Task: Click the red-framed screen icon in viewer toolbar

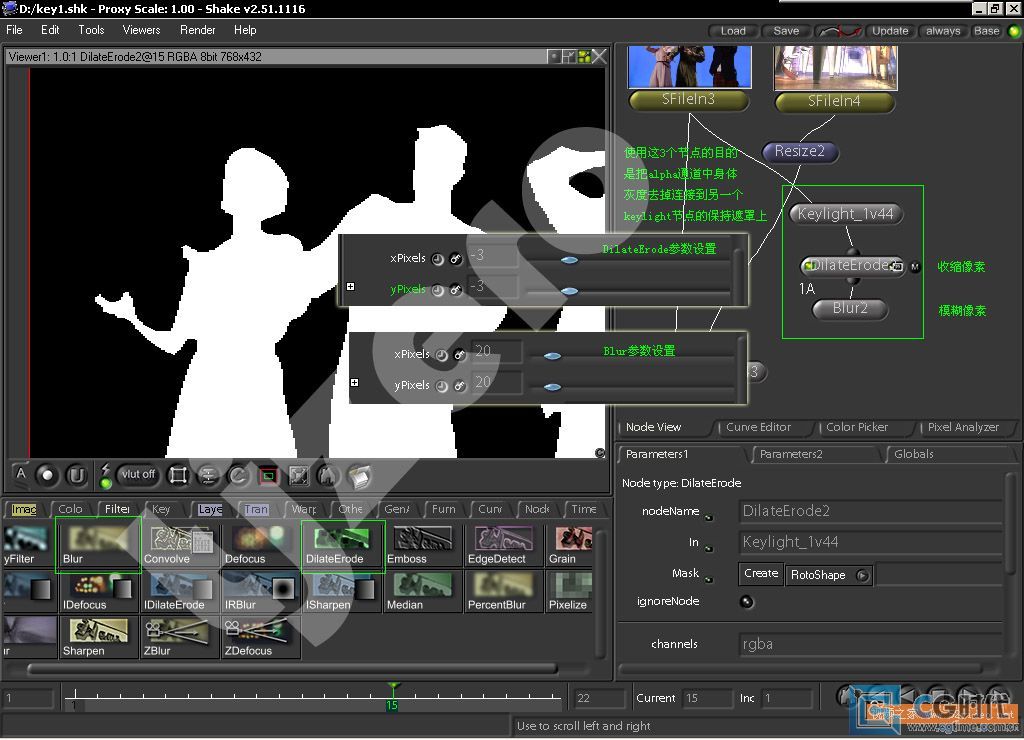Action: click(268, 475)
